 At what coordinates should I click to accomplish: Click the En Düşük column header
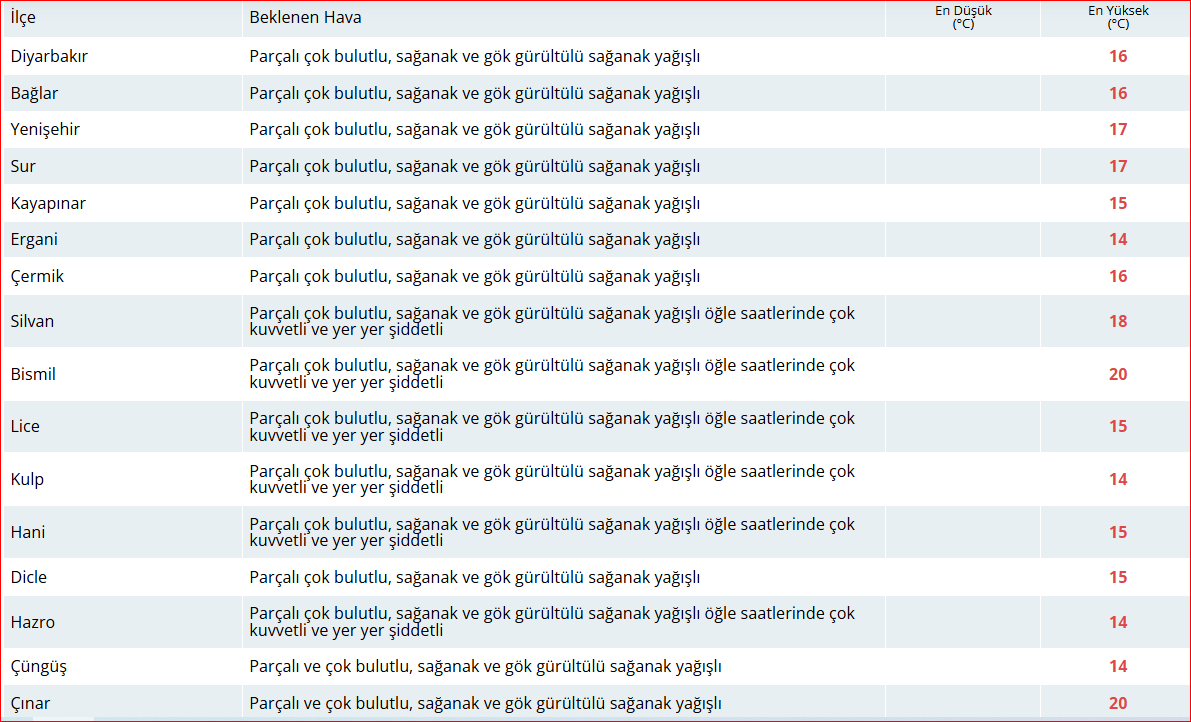click(x=961, y=18)
